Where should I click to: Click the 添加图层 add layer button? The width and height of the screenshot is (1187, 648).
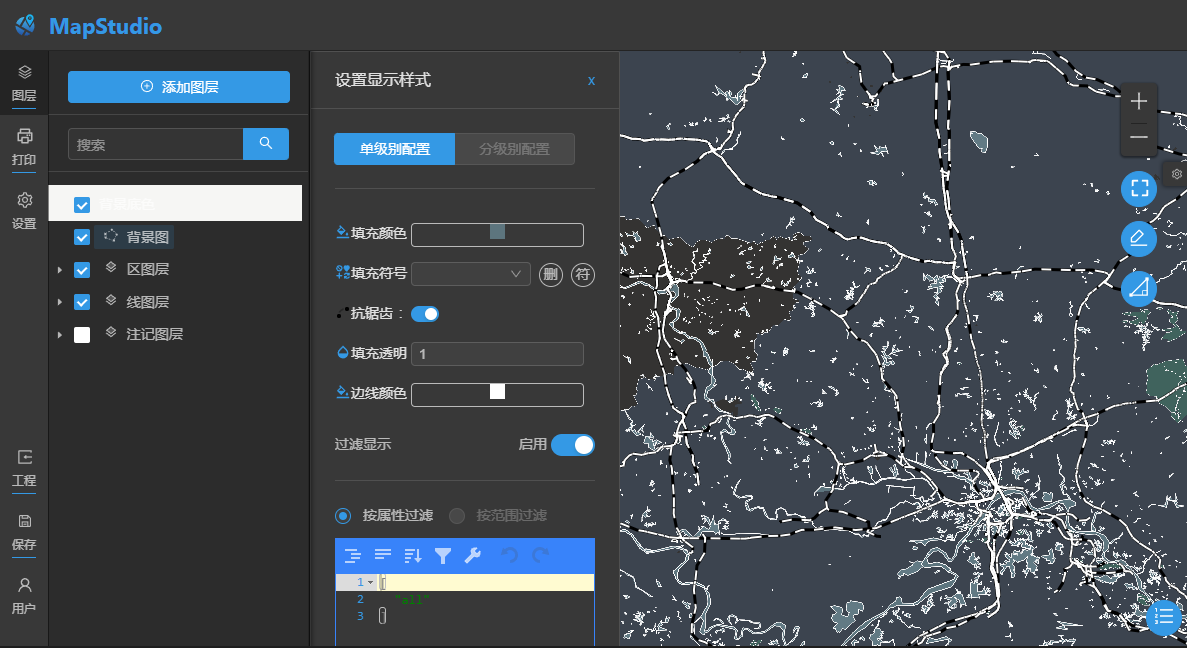click(179, 87)
